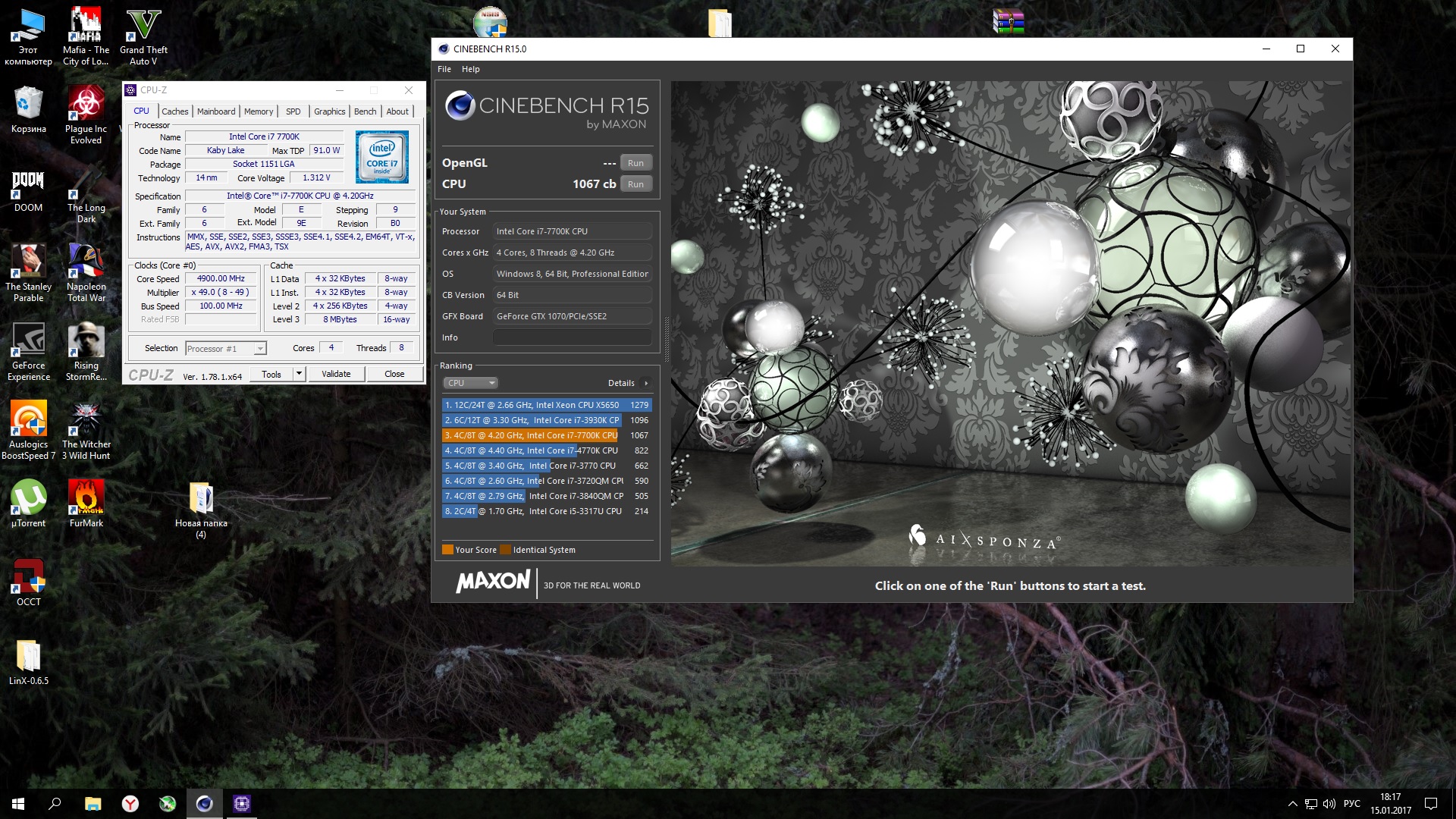Image resolution: width=1456 pixels, height=819 pixels.
Task: Launch µTorrent desktop icon
Action: tap(28, 498)
